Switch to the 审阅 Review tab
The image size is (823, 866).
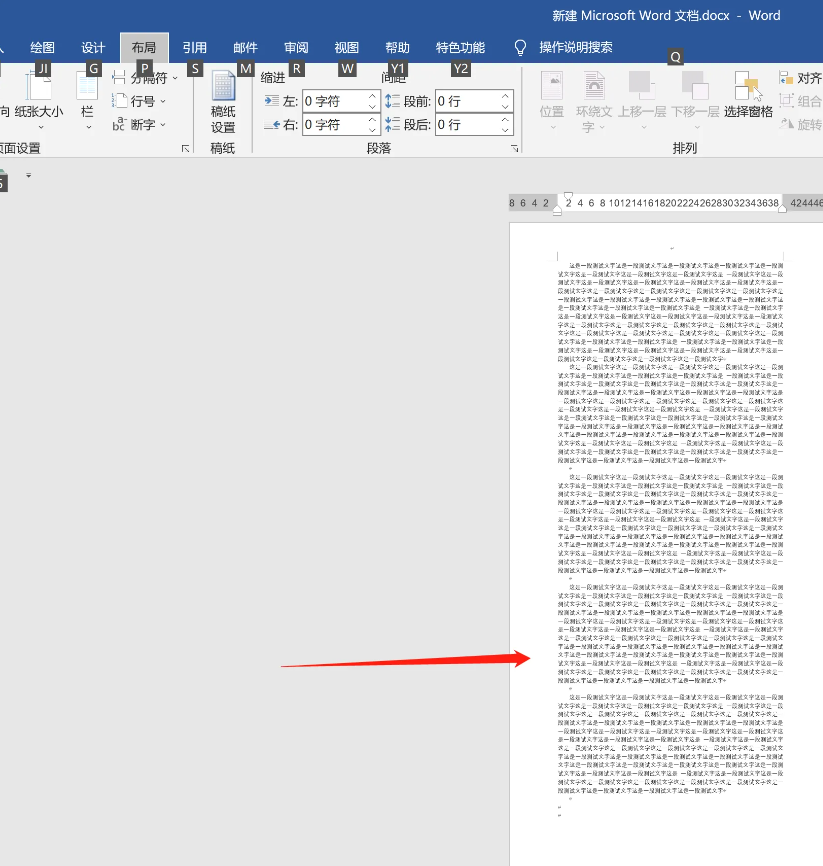click(296, 47)
